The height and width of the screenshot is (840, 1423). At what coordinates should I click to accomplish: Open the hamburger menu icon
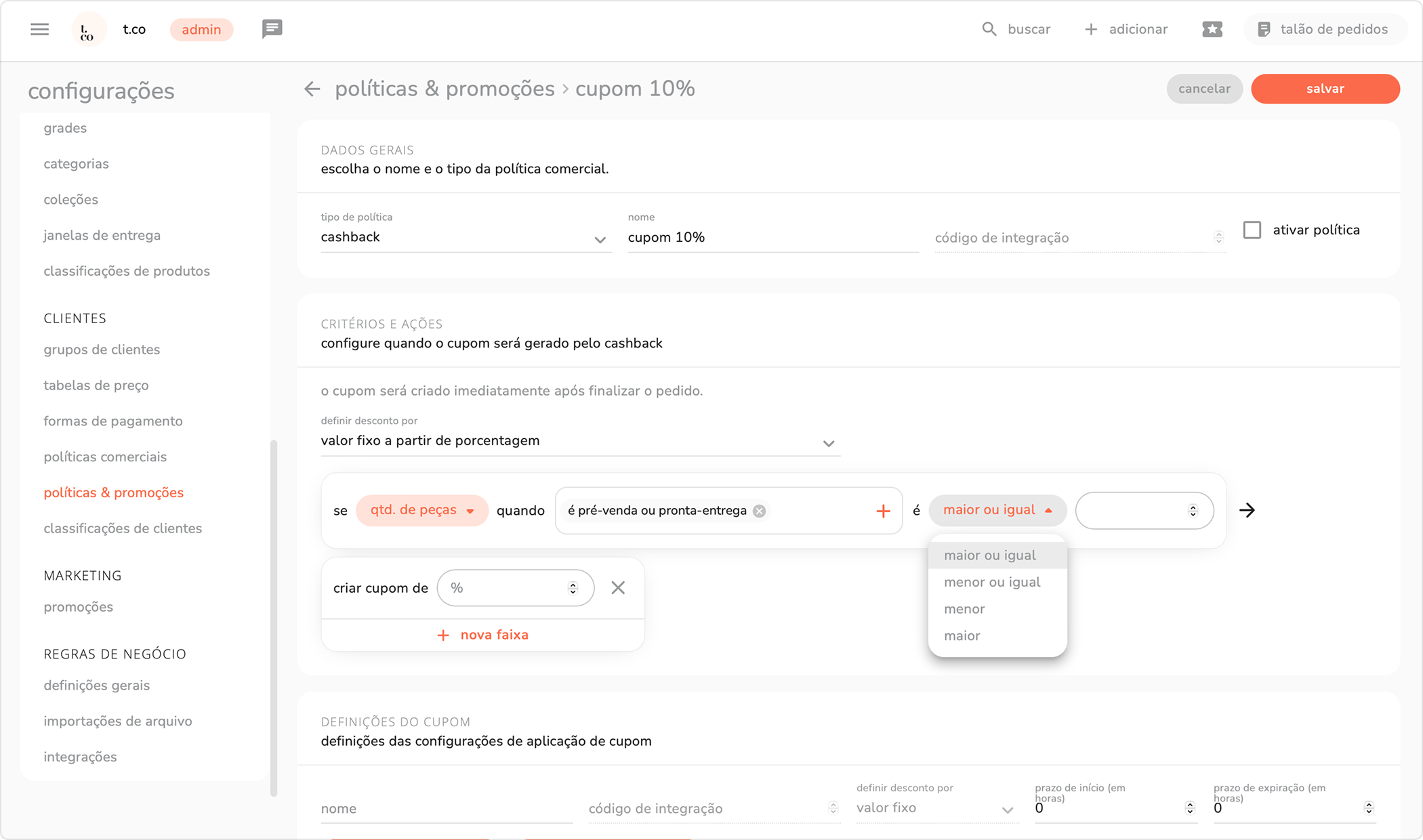point(40,29)
